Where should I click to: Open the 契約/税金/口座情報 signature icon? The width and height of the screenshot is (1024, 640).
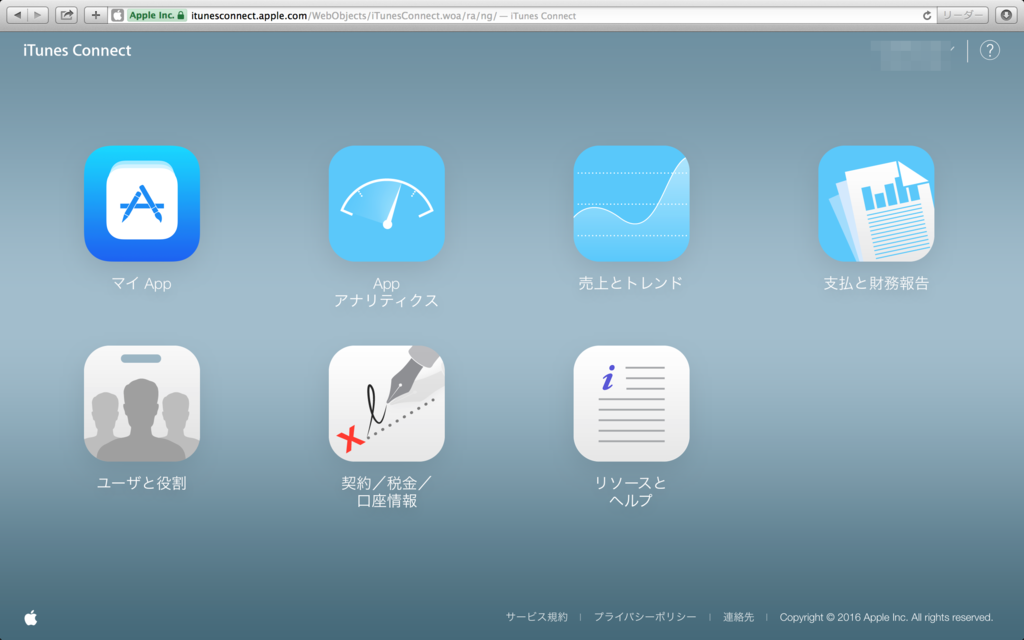(387, 404)
